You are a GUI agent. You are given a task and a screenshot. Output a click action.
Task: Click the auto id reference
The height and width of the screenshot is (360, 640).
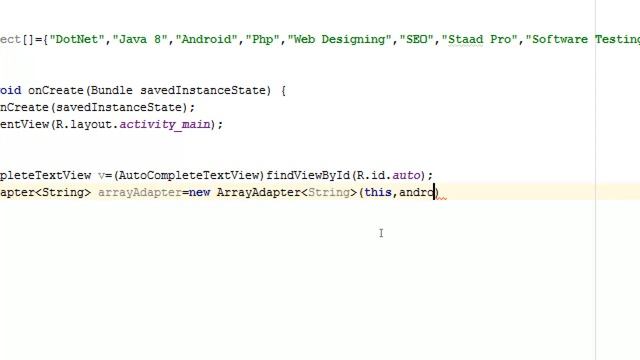pos(406,176)
